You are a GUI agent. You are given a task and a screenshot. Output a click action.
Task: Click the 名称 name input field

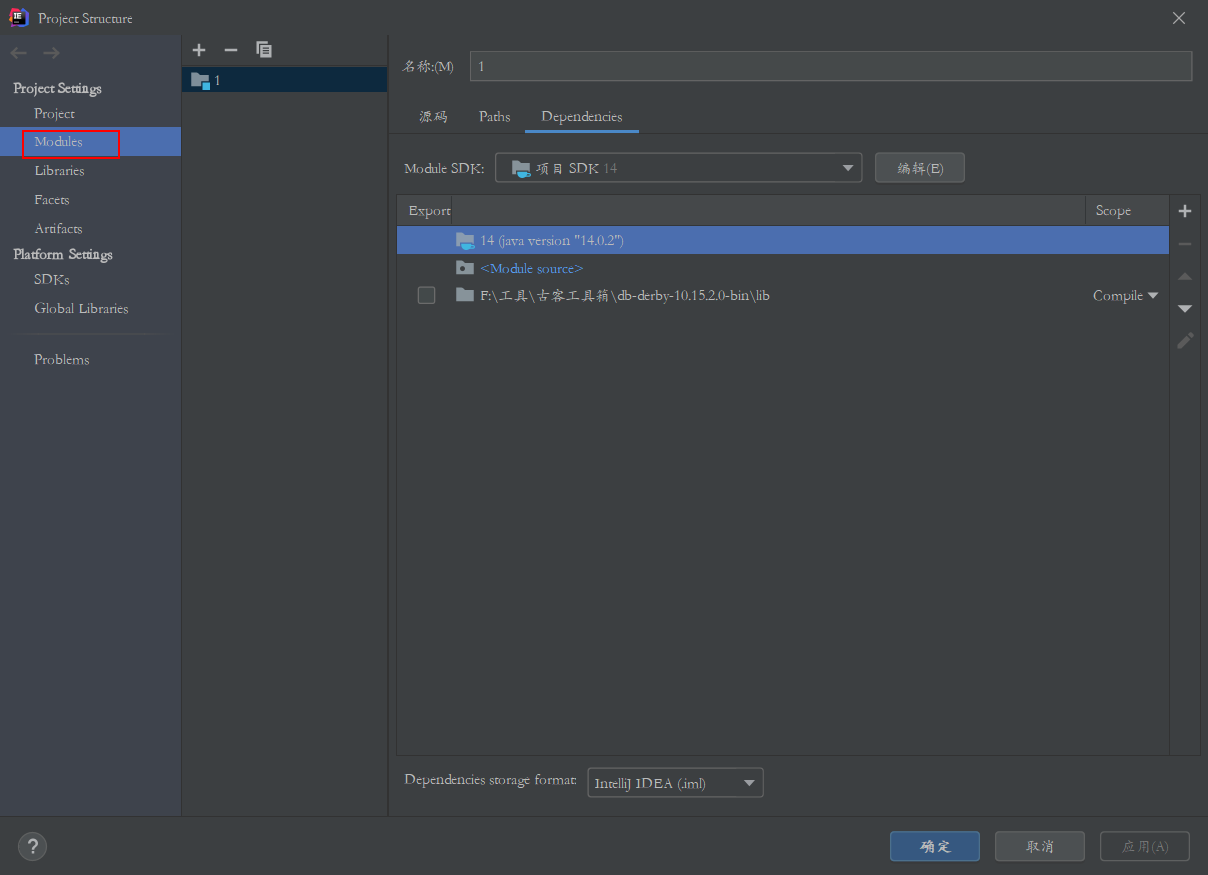[830, 66]
